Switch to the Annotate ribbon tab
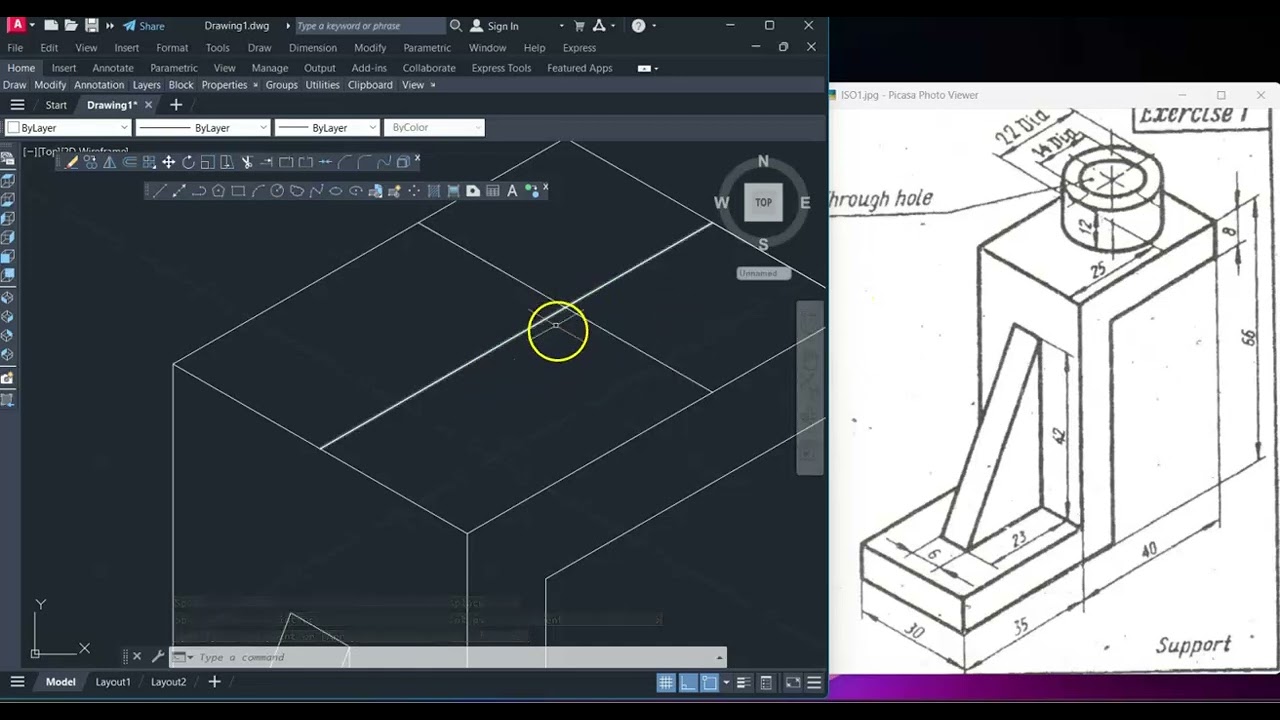The height and width of the screenshot is (720, 1280). (113, 68)
